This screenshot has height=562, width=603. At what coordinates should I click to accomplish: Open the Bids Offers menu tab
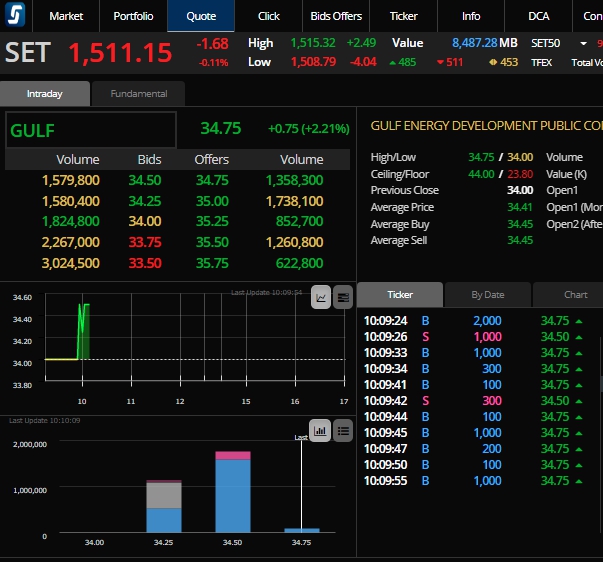[x=336, y=16]
